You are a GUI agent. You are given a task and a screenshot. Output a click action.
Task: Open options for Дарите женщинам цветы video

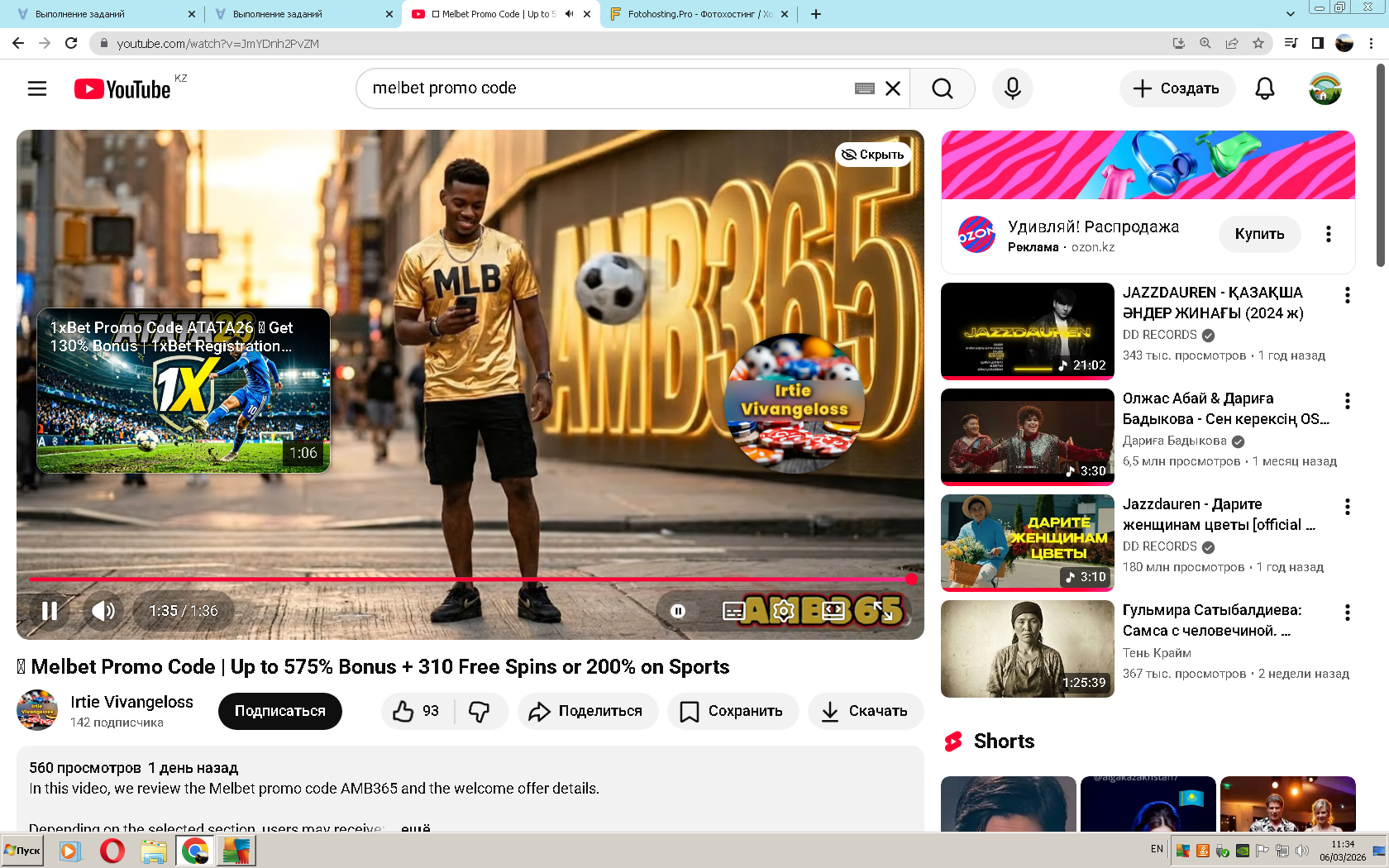tap(1348, 507)
